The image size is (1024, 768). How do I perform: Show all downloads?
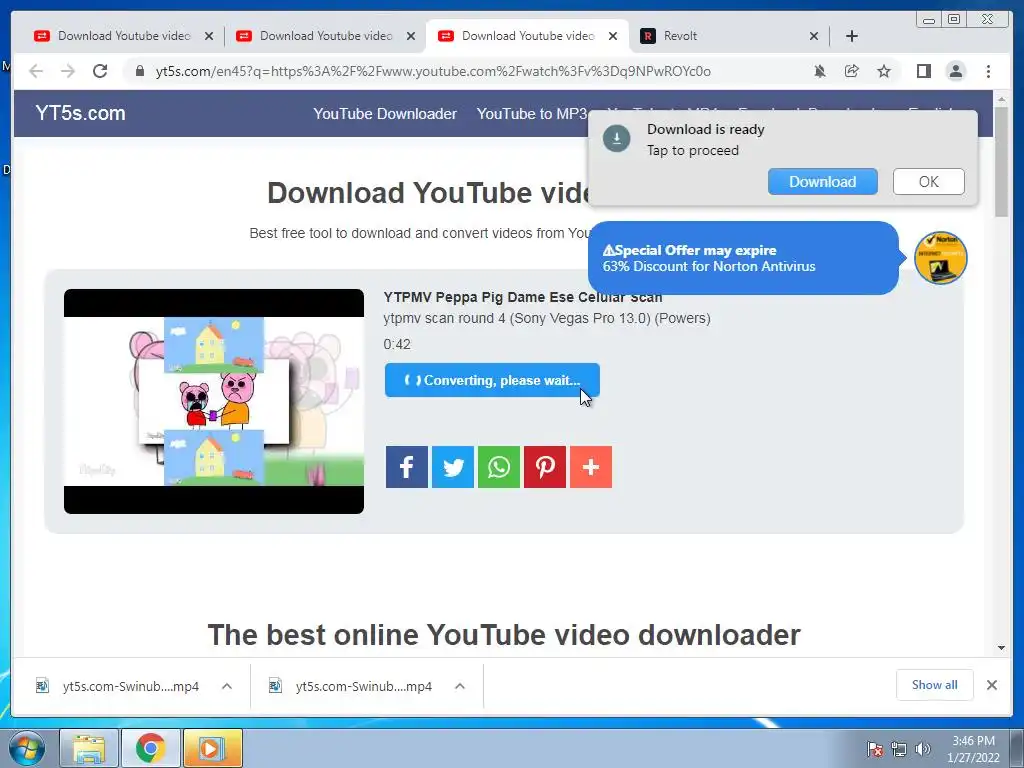935,685
